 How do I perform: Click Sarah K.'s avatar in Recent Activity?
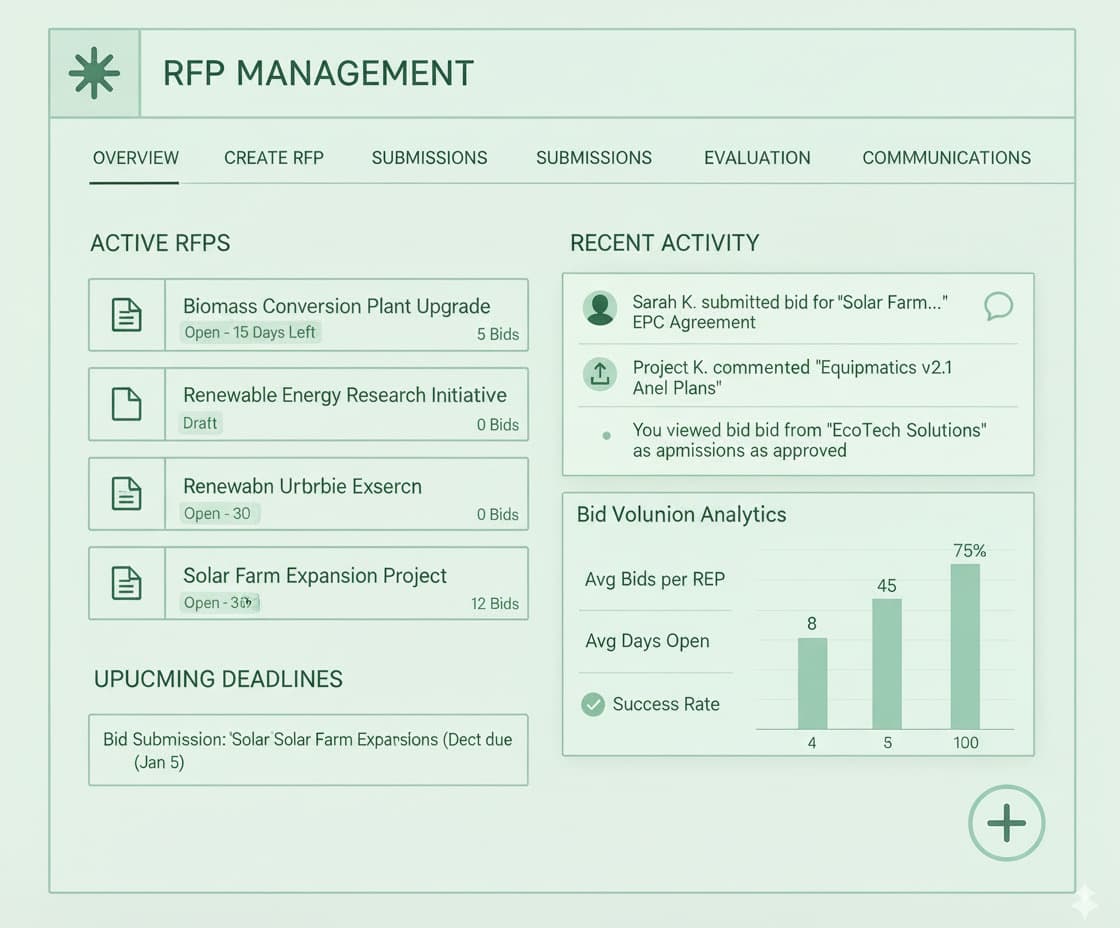tap(600, 308)
